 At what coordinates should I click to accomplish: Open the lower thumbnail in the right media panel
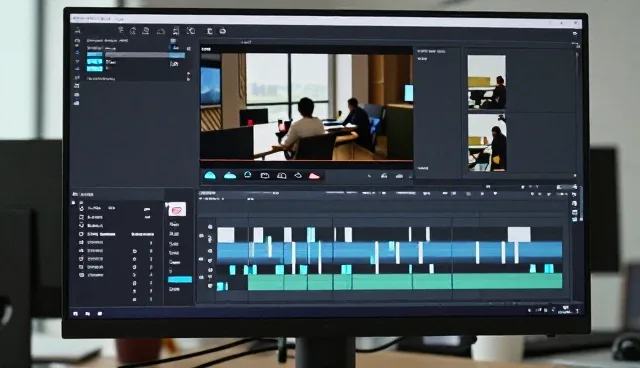click(487, 142)
